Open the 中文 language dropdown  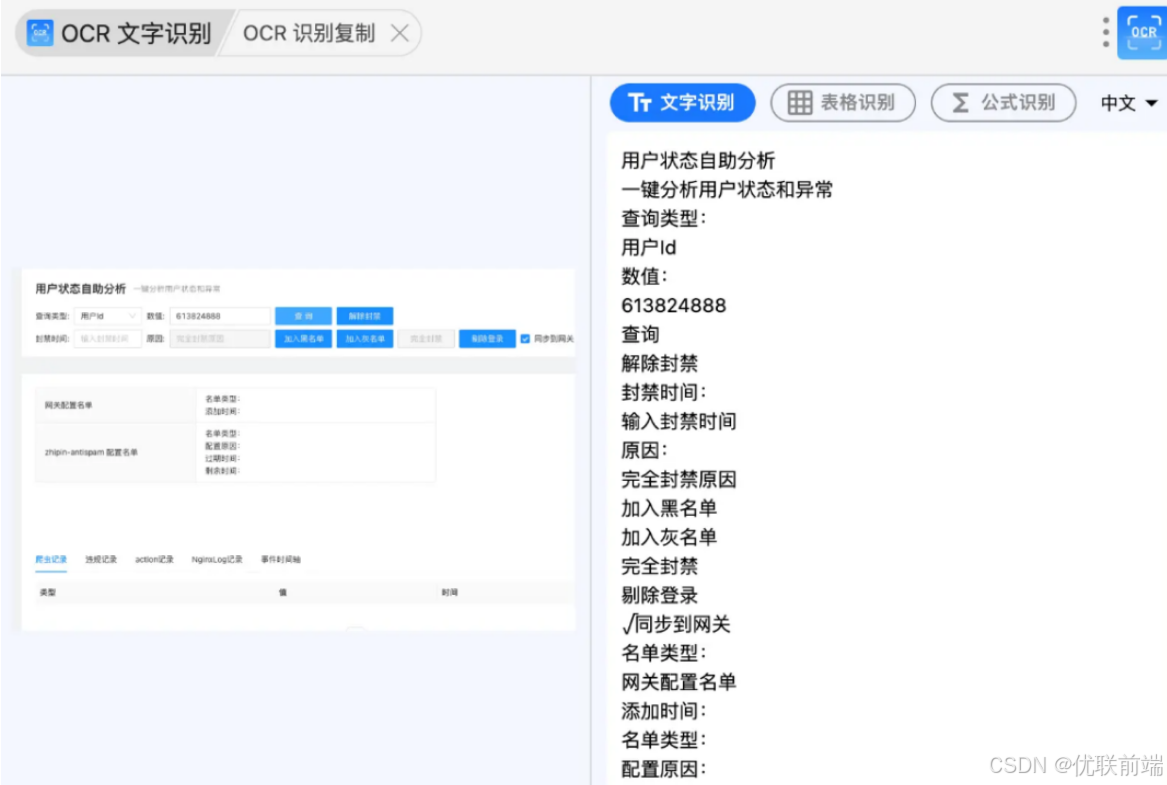1128,103
